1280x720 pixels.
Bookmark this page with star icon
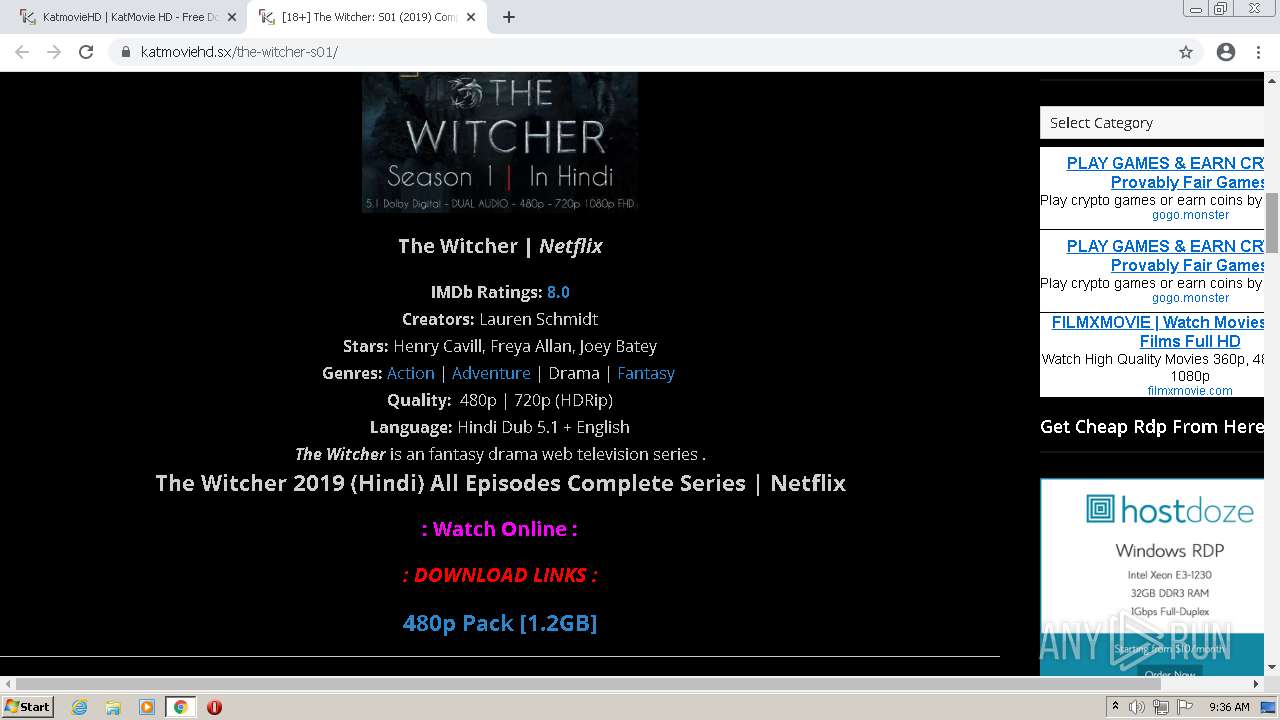point(1186,52)
